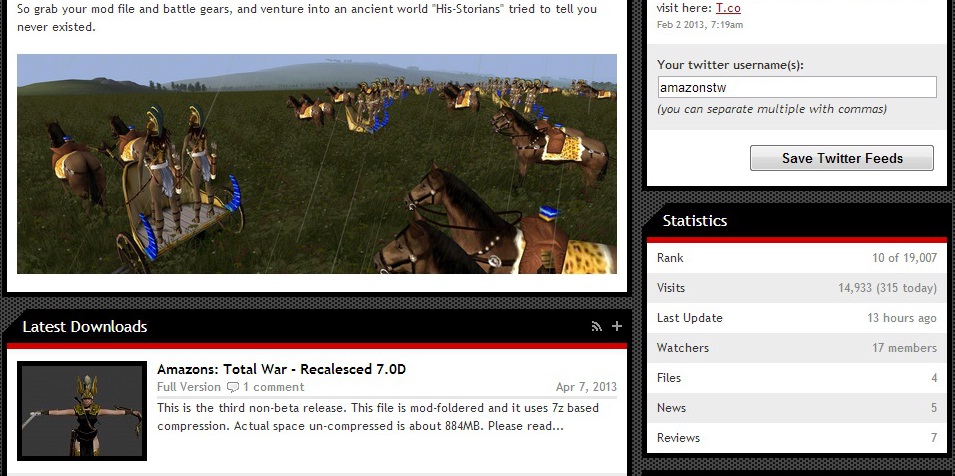Open the Latest Downloads RSS feed icon
The height and width of the screenshot is (476, 955).
coord(597,326)
